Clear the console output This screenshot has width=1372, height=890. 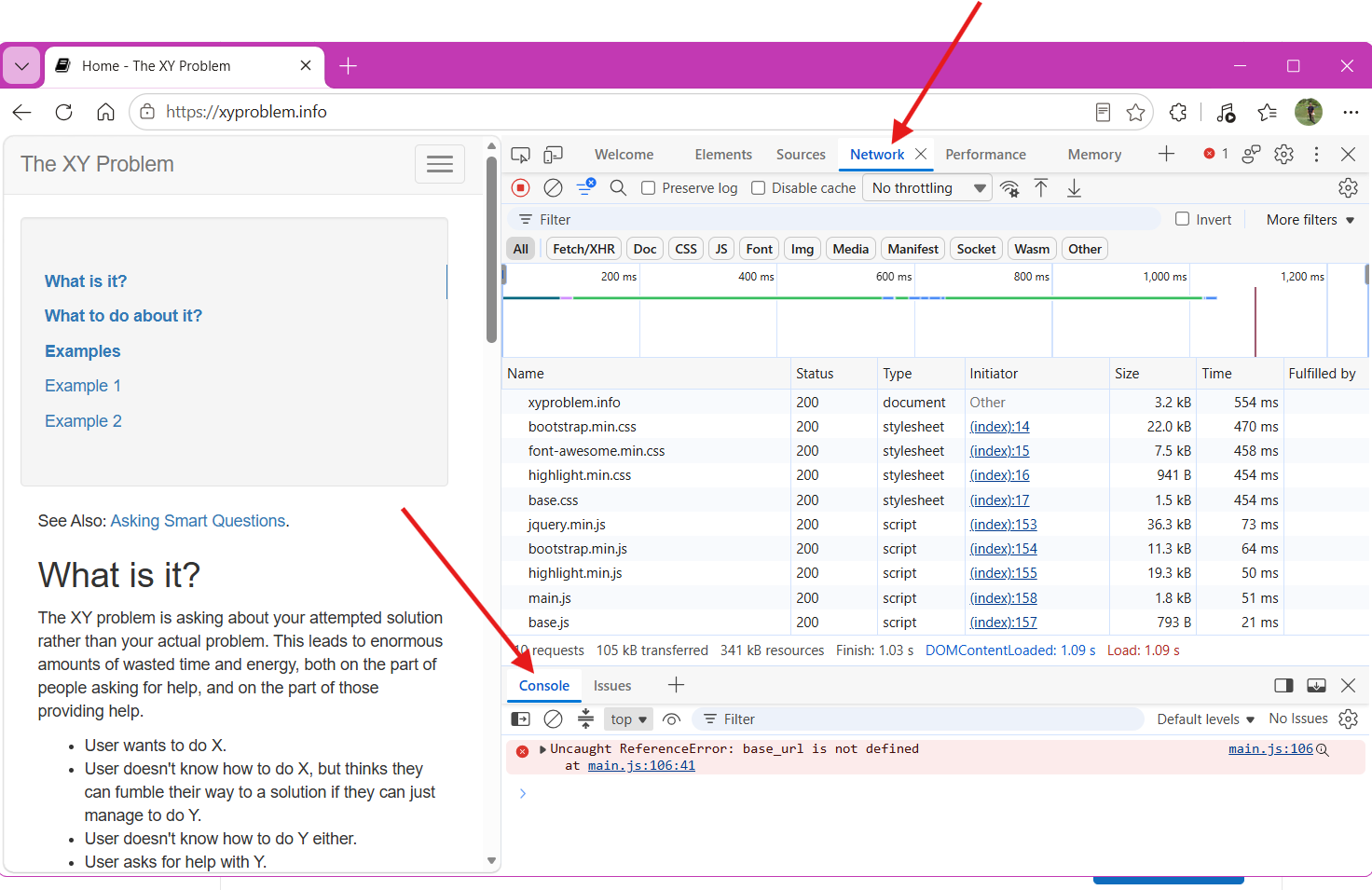pos(553,719)
